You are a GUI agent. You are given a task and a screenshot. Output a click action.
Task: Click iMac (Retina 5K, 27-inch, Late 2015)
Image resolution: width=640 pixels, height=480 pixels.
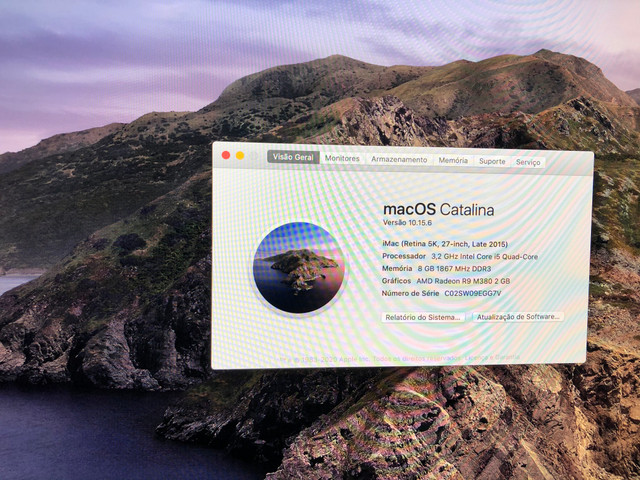[445, 244]
